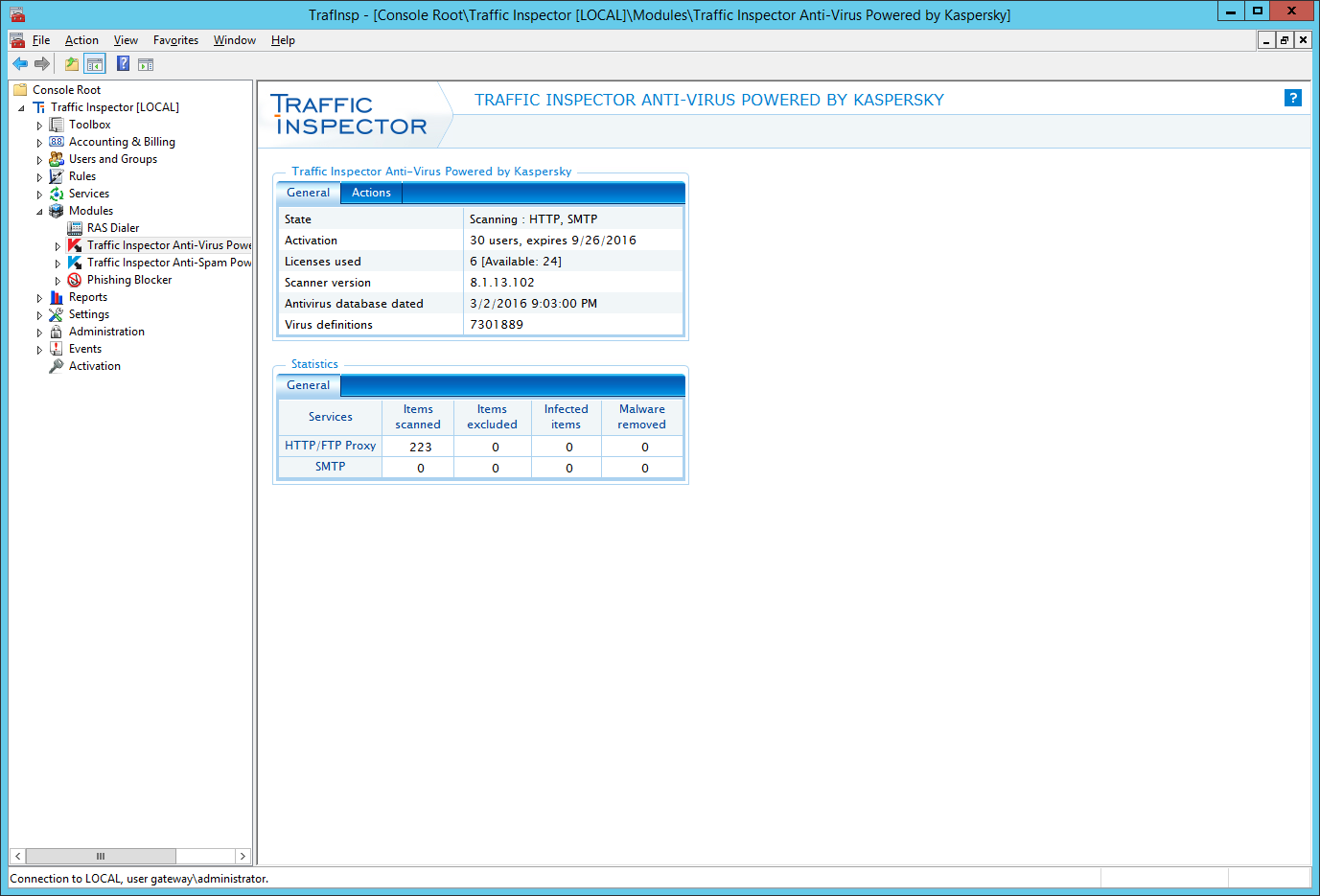Open the Favorites menu
This screenshot has height=896, width=1320.
[x=175, y=40]
